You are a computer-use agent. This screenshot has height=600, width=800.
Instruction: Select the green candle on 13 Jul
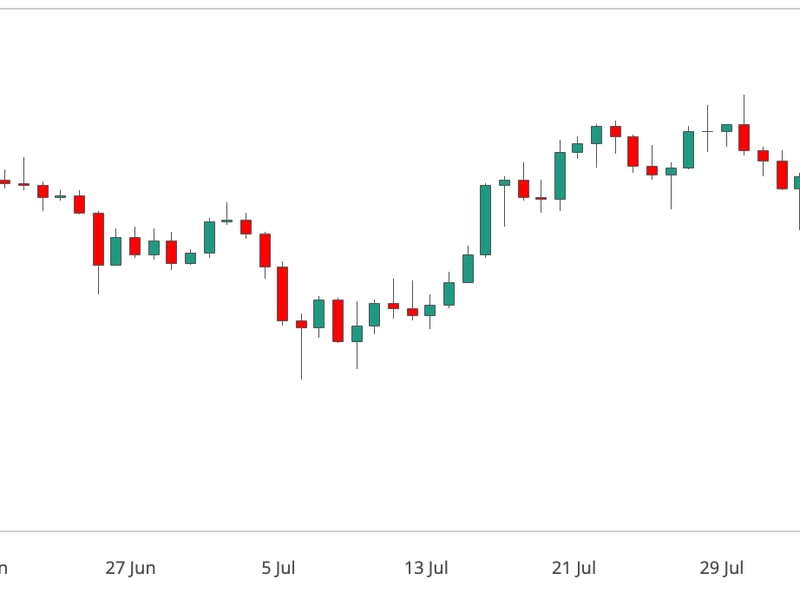[430, 310]
